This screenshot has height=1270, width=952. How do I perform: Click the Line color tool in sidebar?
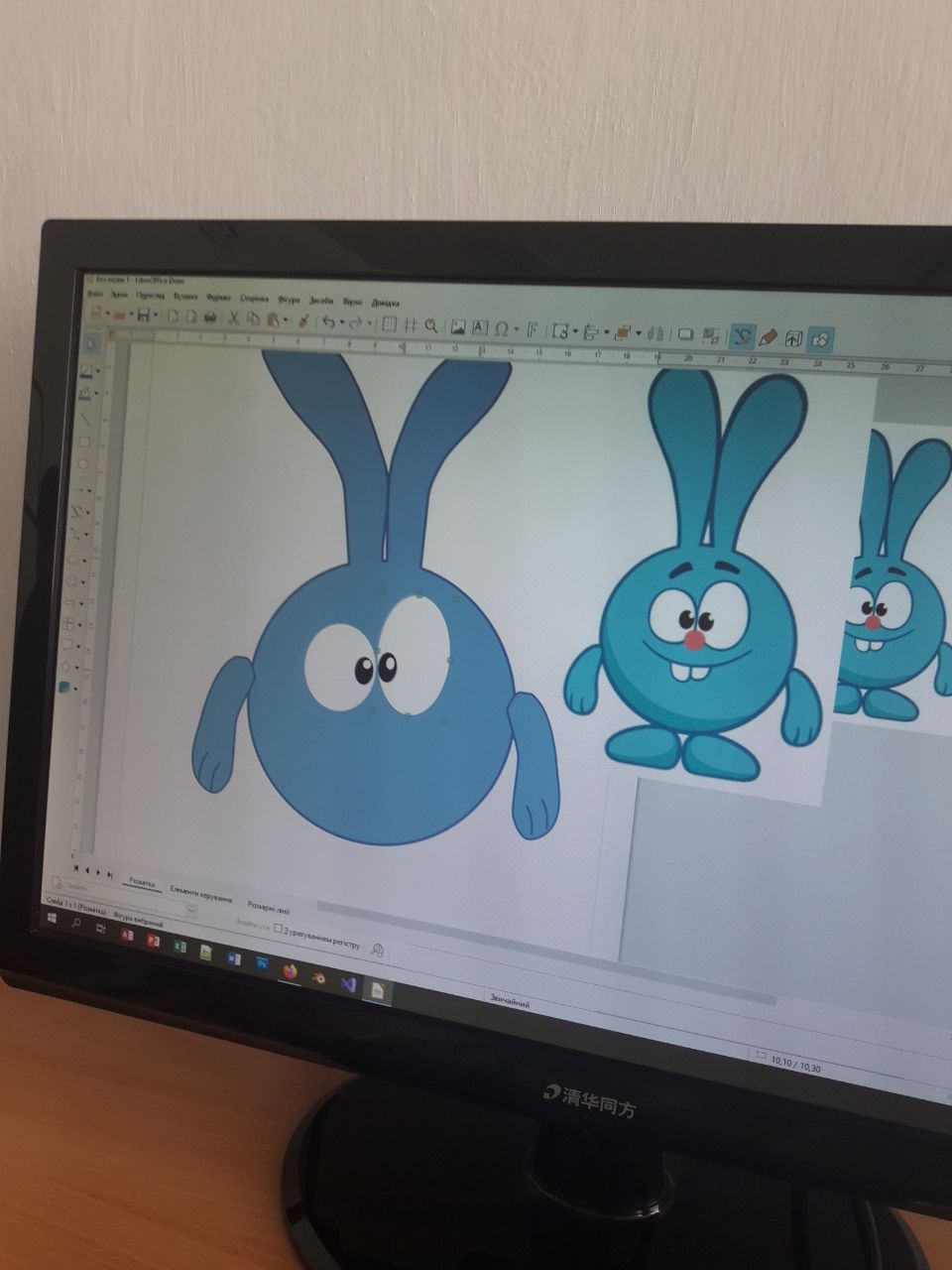tap(86, 371)
